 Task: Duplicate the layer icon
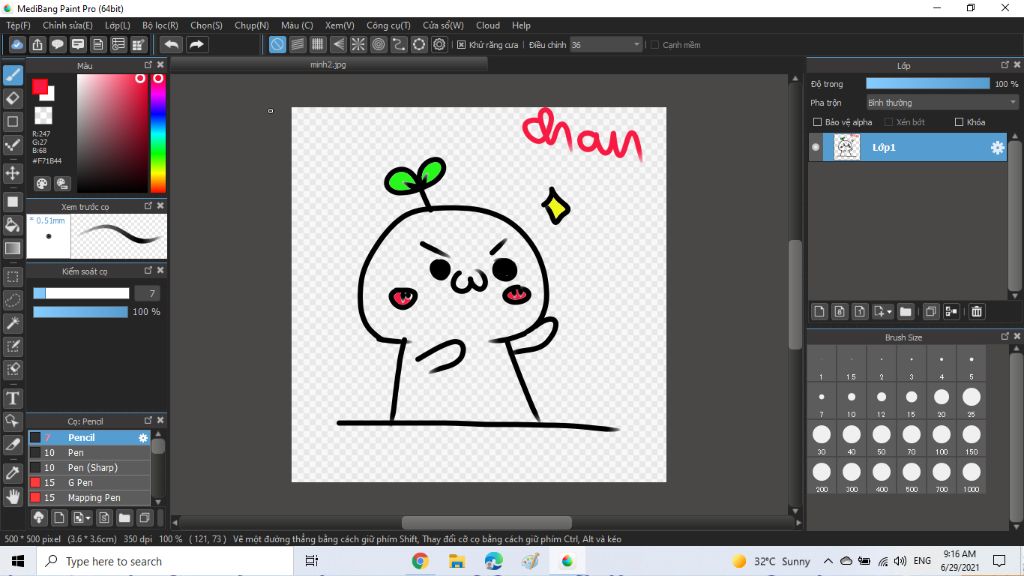click(x=931, y=312)
